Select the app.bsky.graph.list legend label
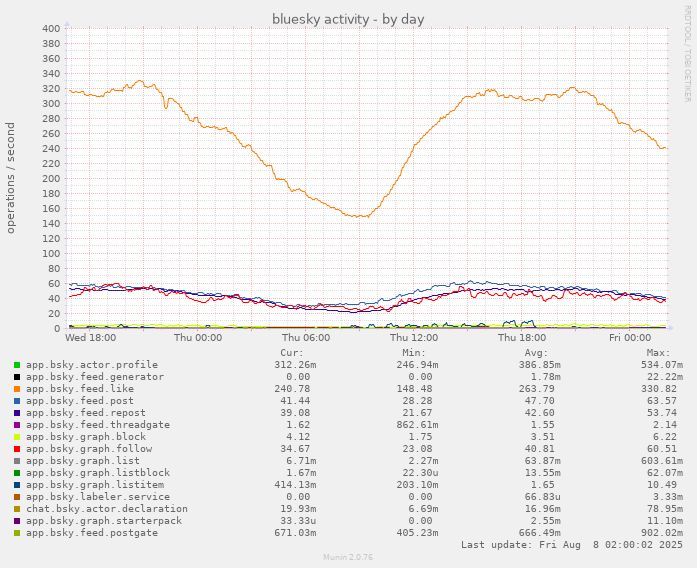 [83, 461]
